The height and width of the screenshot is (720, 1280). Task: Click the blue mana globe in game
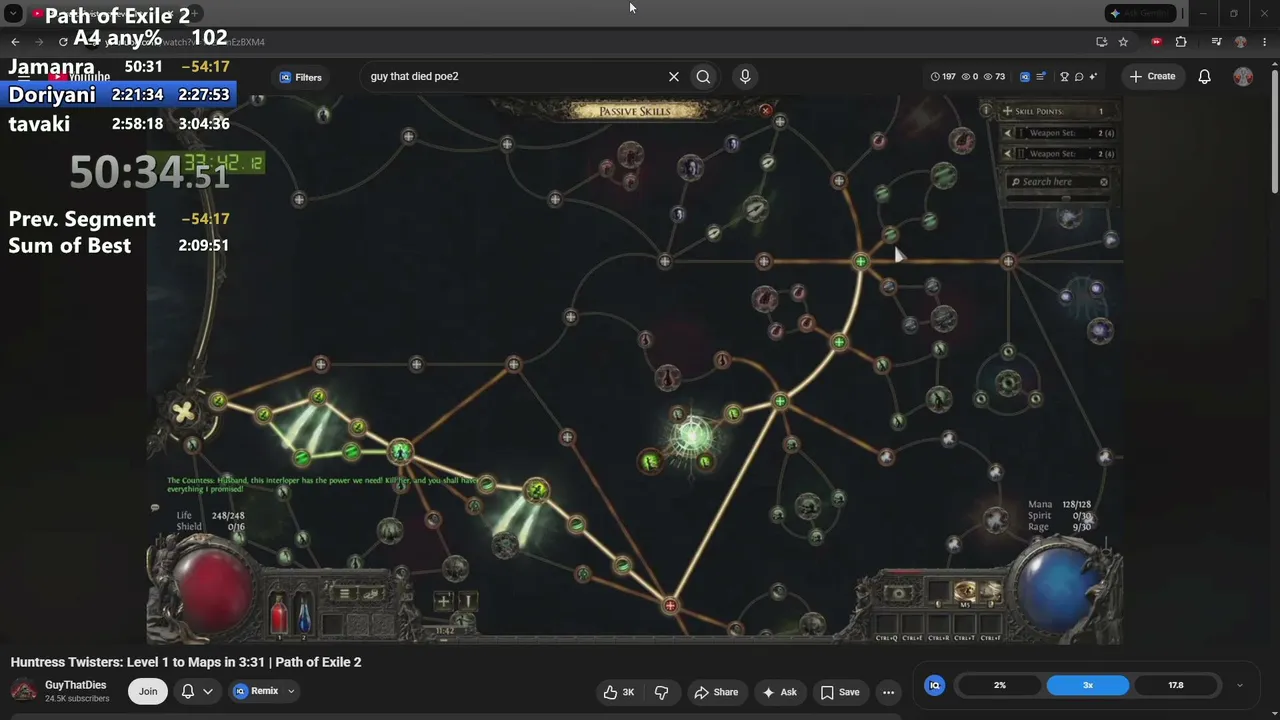(x=1058, y=588)
